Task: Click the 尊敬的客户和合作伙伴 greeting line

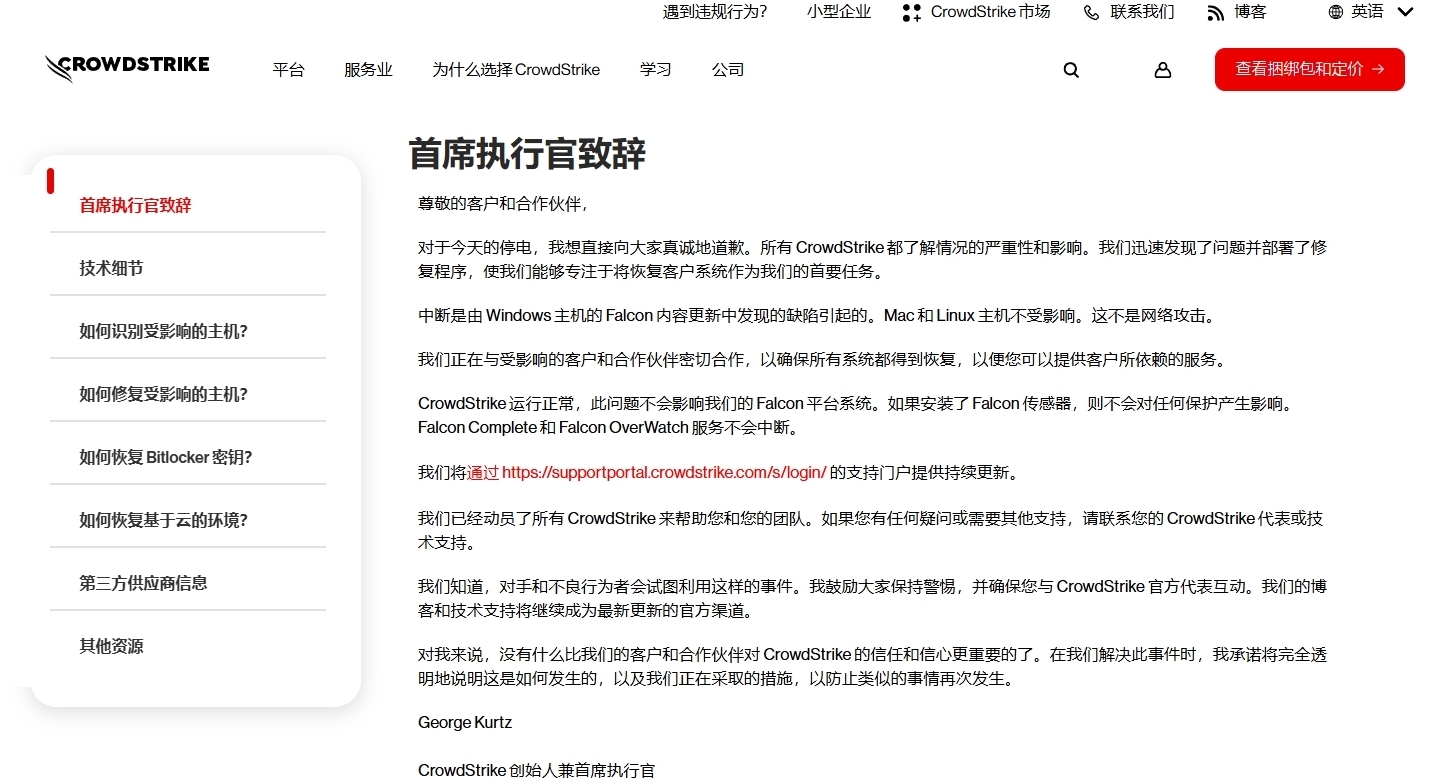Action: tap(503, 204)
